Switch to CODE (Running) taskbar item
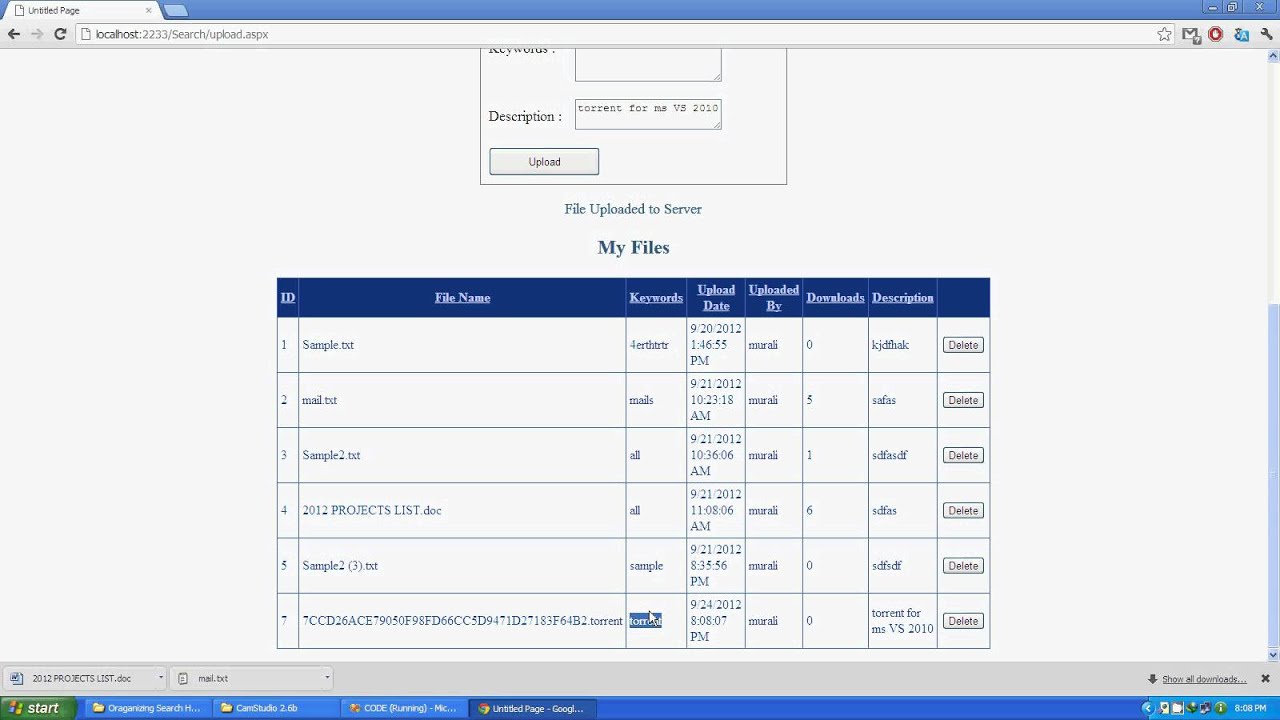1280x720 pixels. click(405, 708)
